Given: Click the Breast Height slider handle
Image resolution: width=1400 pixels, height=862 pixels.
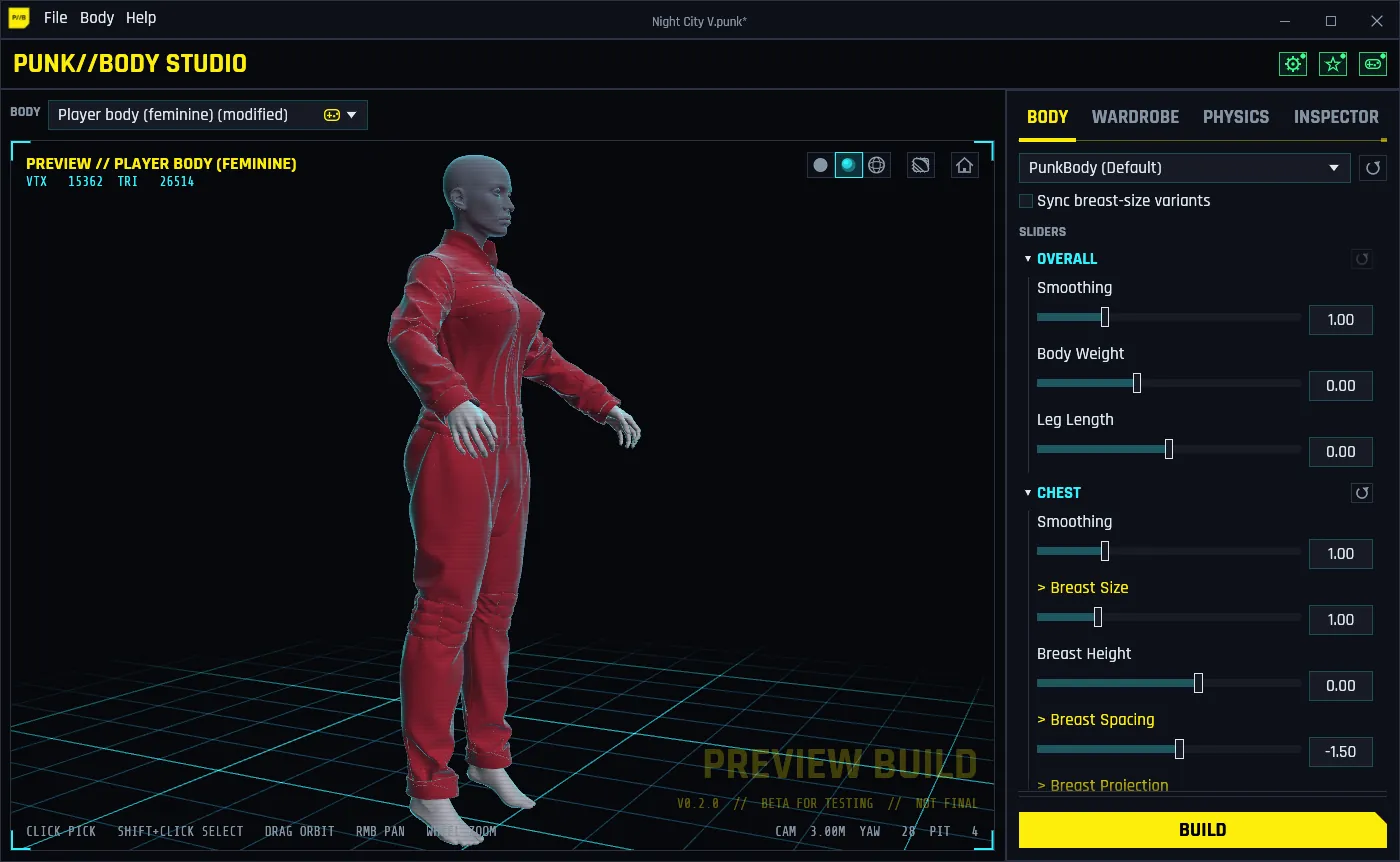Looking at the screenshot, I should point(1198,684).
